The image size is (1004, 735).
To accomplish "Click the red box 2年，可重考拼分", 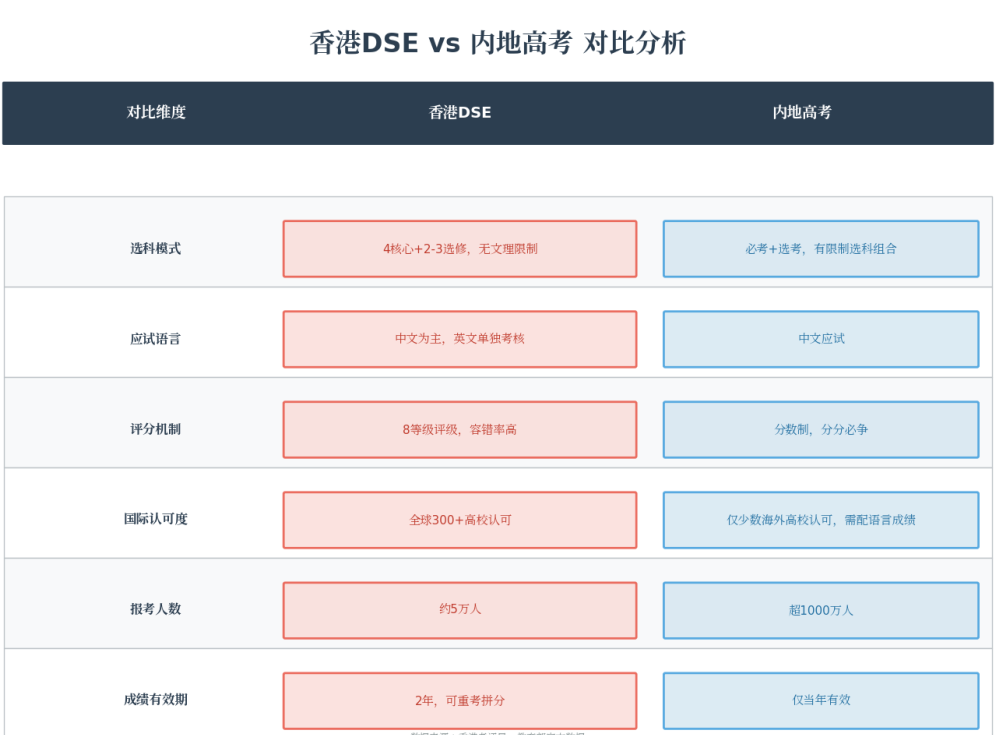I will [x=460, y=701].
